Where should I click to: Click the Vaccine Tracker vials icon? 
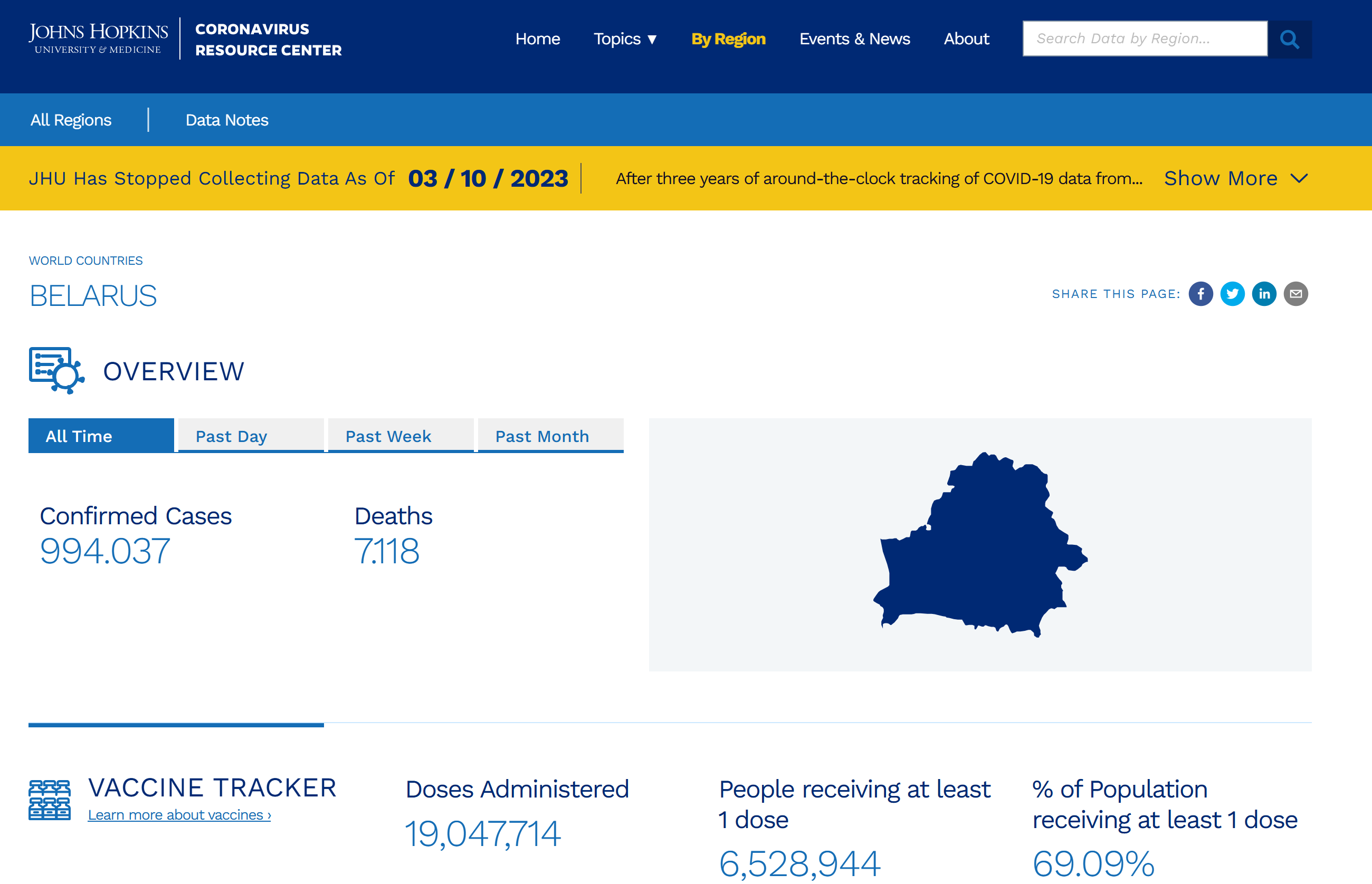click(x=50, y=800)
